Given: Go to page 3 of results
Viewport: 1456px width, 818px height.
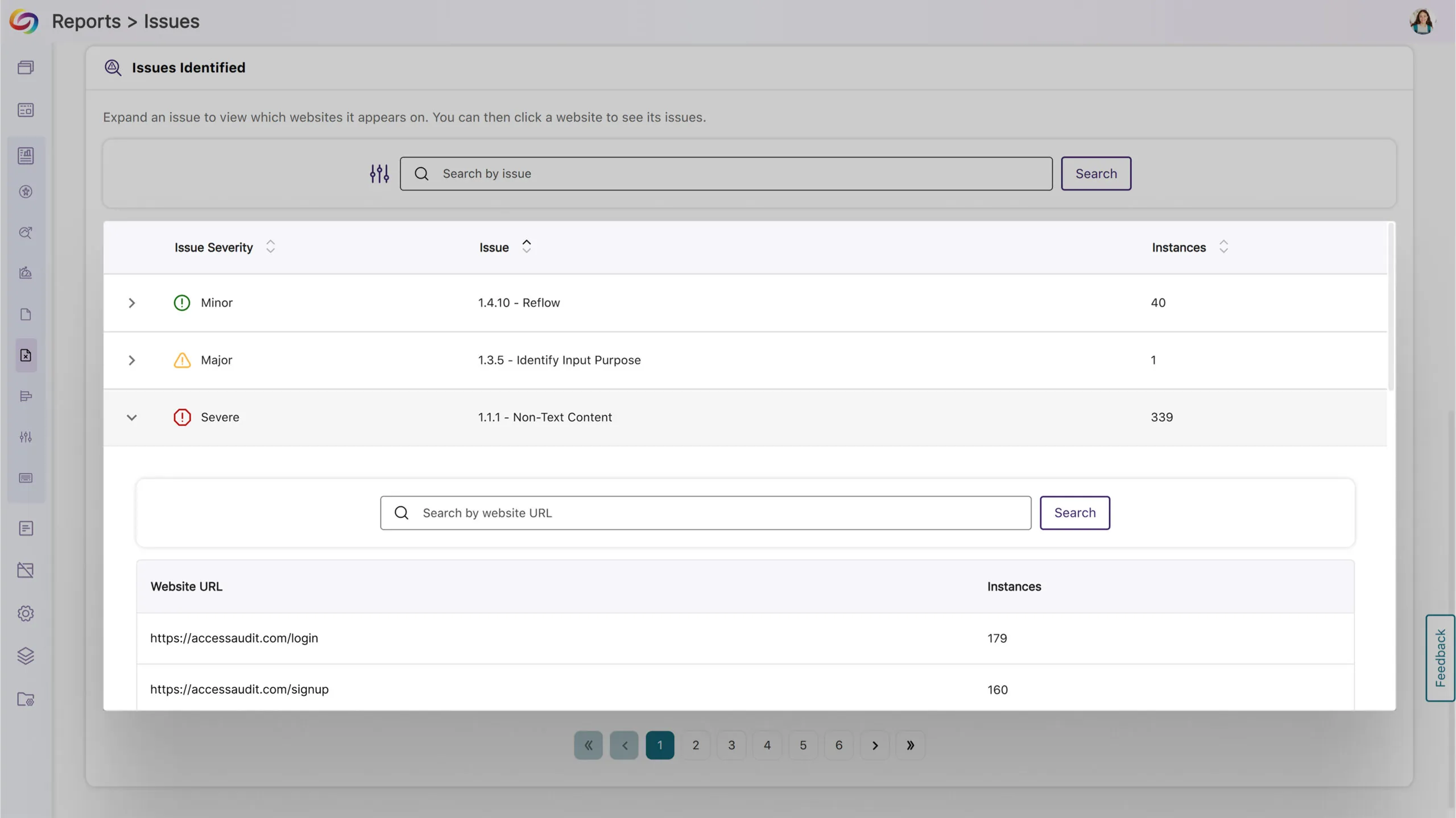Looking at the screenshot, I should click(x=731, y=745).
